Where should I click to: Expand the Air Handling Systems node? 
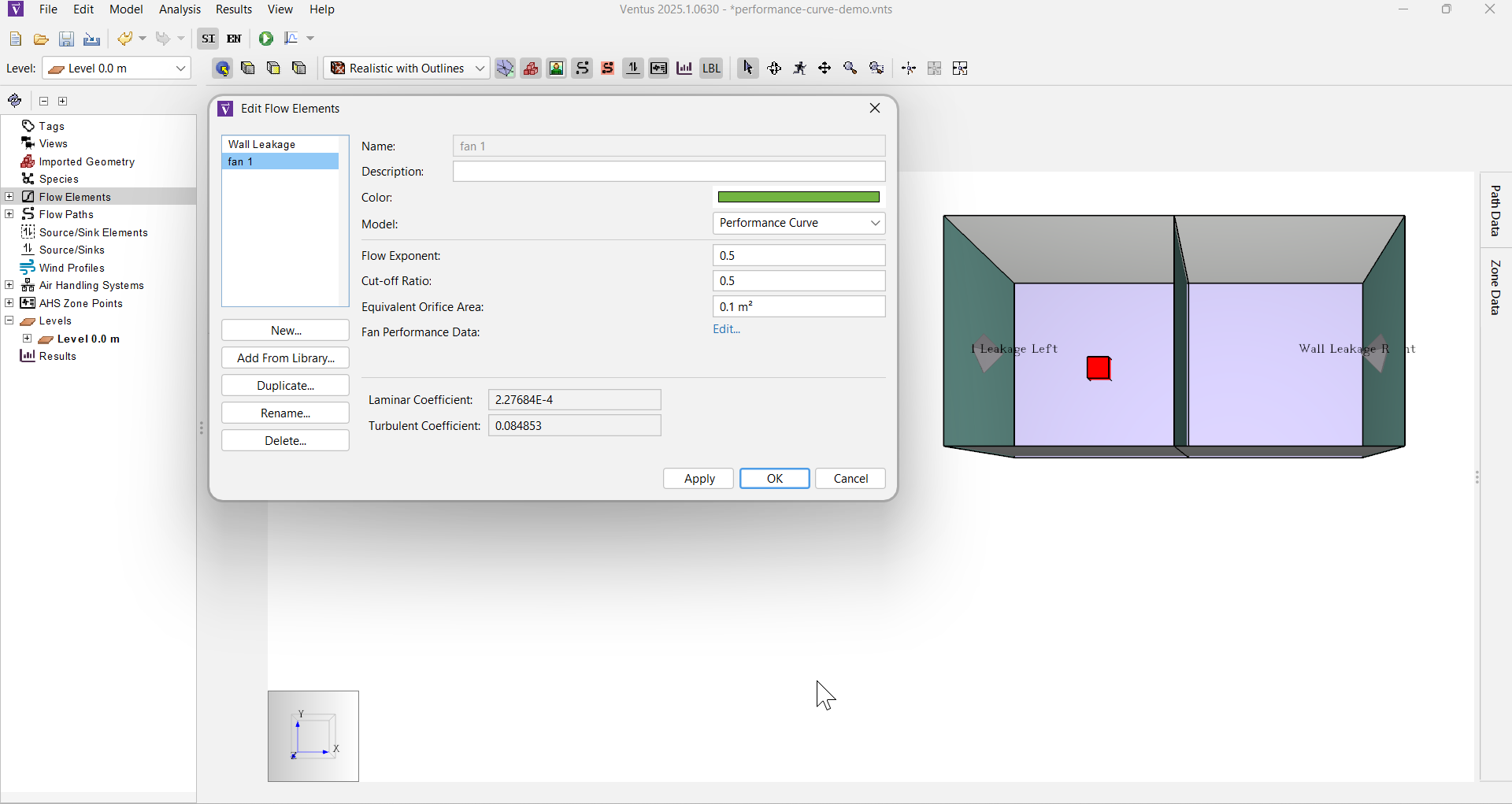pos(9,285)
